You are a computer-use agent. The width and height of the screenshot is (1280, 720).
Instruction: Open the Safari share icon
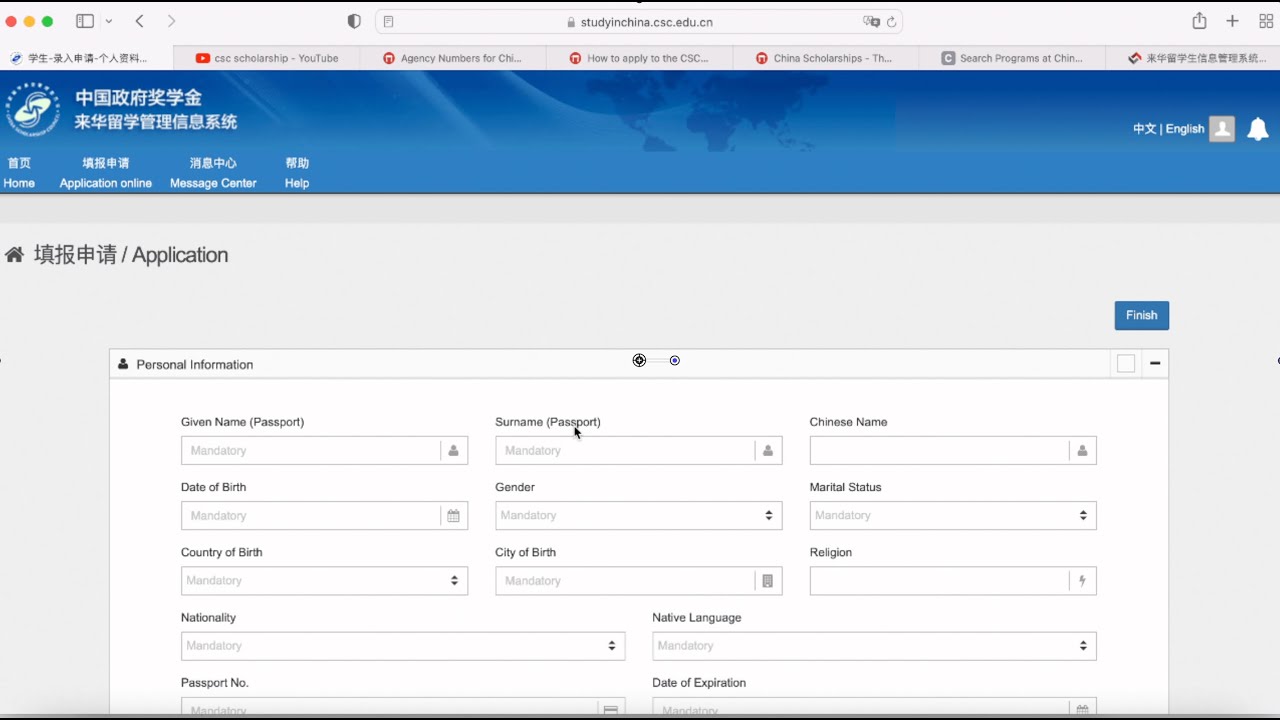click(1199, 21)
